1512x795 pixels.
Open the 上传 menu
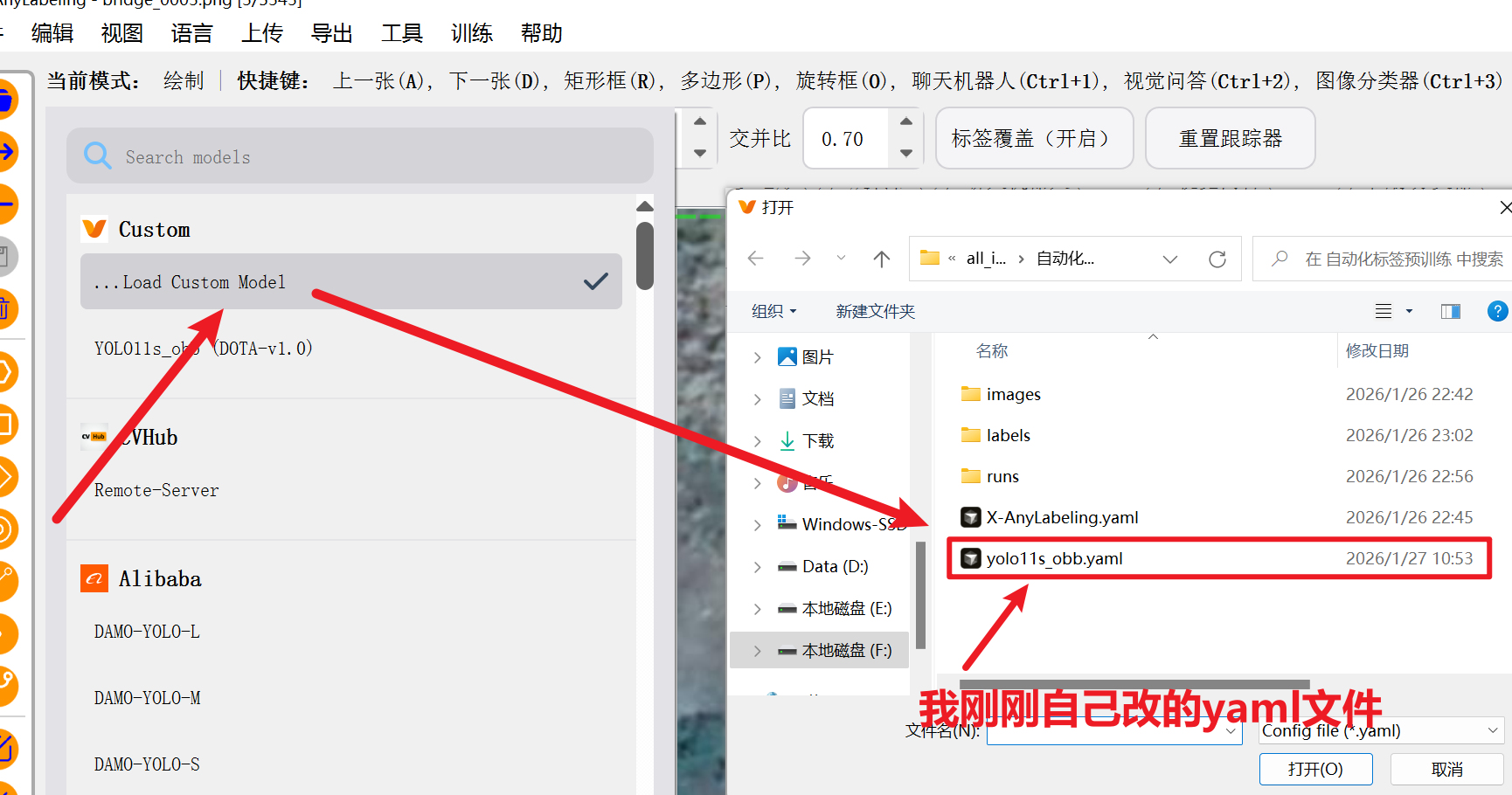click(262, 33)
